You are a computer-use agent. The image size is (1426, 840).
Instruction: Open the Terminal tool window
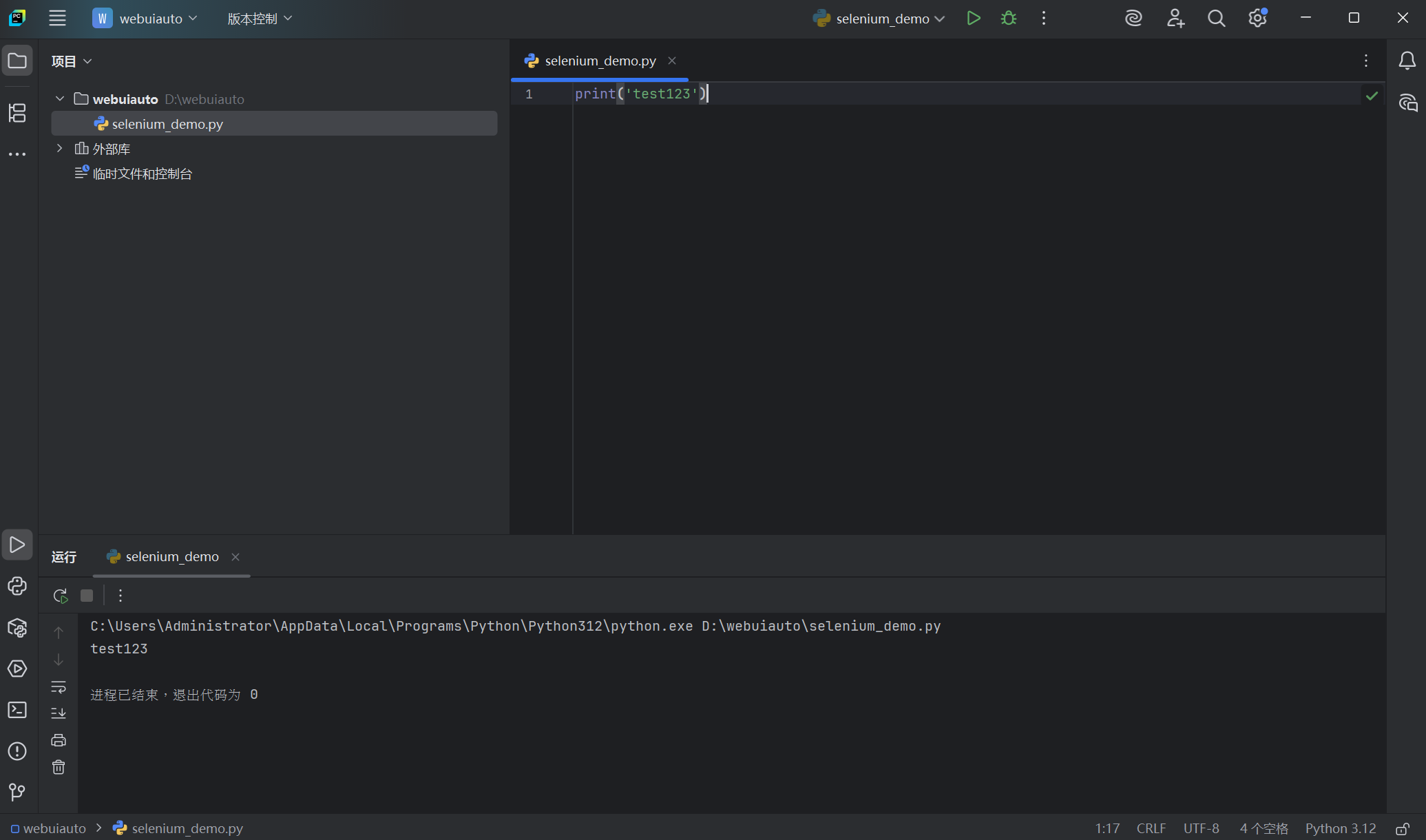(x=17, y=711)
